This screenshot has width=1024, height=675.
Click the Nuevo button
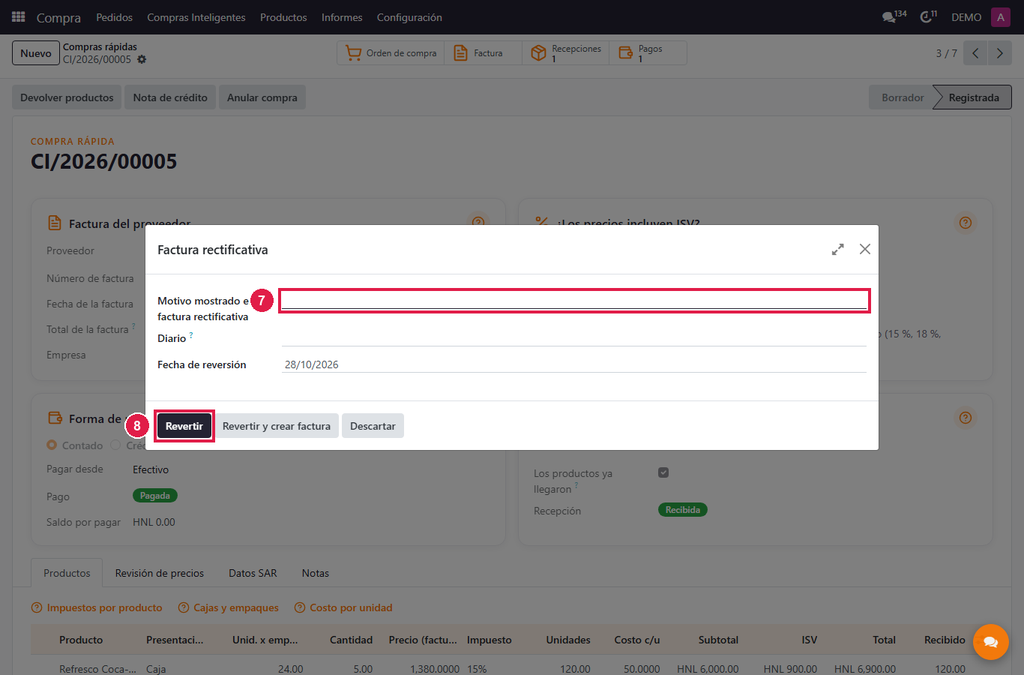point(35,53)
